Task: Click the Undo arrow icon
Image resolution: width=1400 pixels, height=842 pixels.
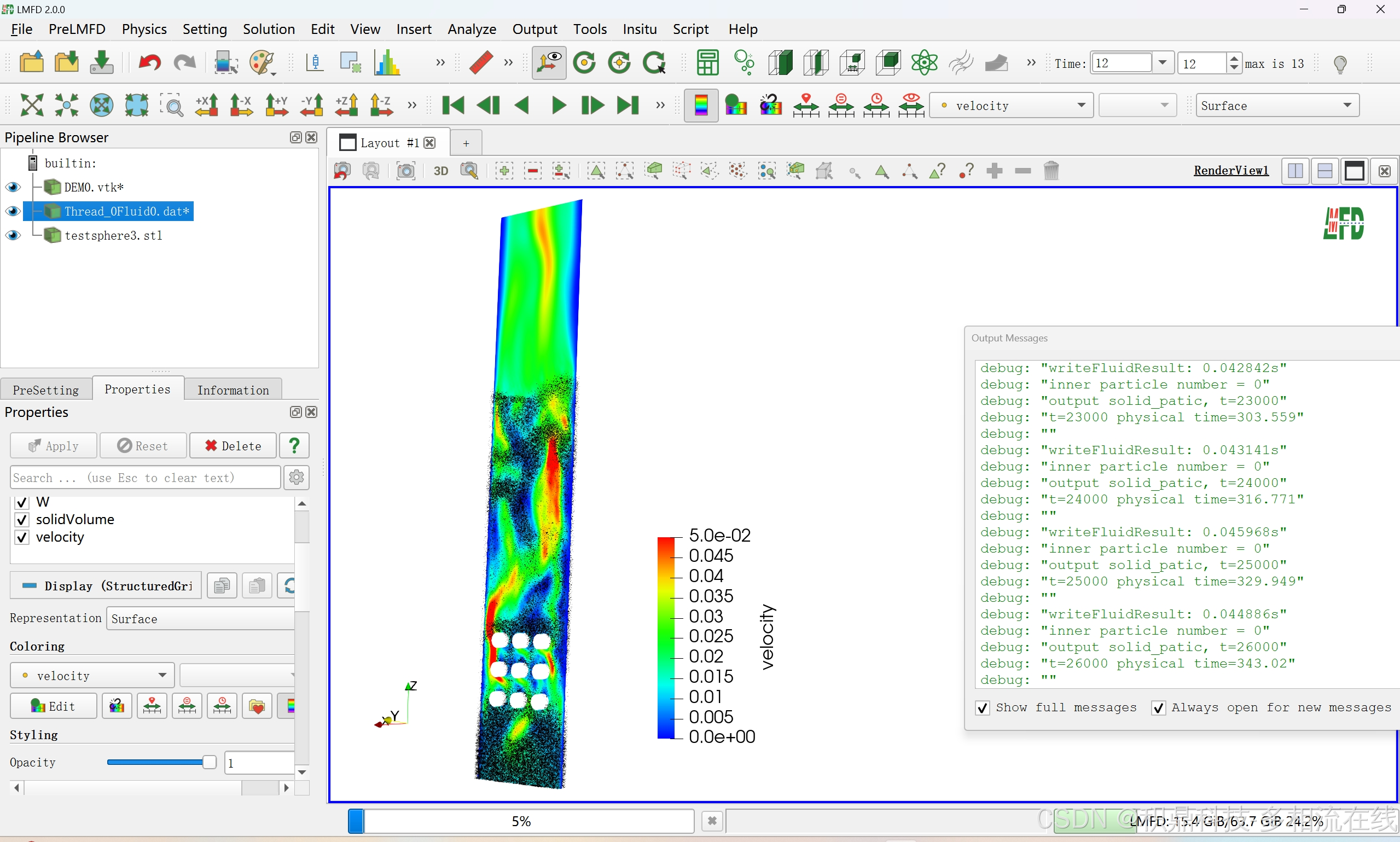Action: [150, 62]
